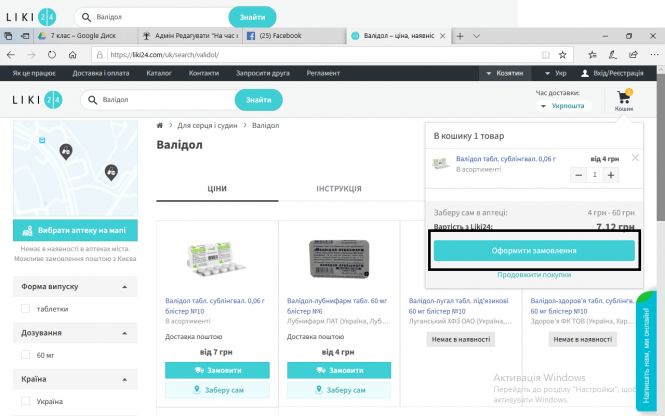Image resolution: width=665 pixels, height=416 pixels.
Task: Click the home icon in breadcrumbs
Action: 160,125
